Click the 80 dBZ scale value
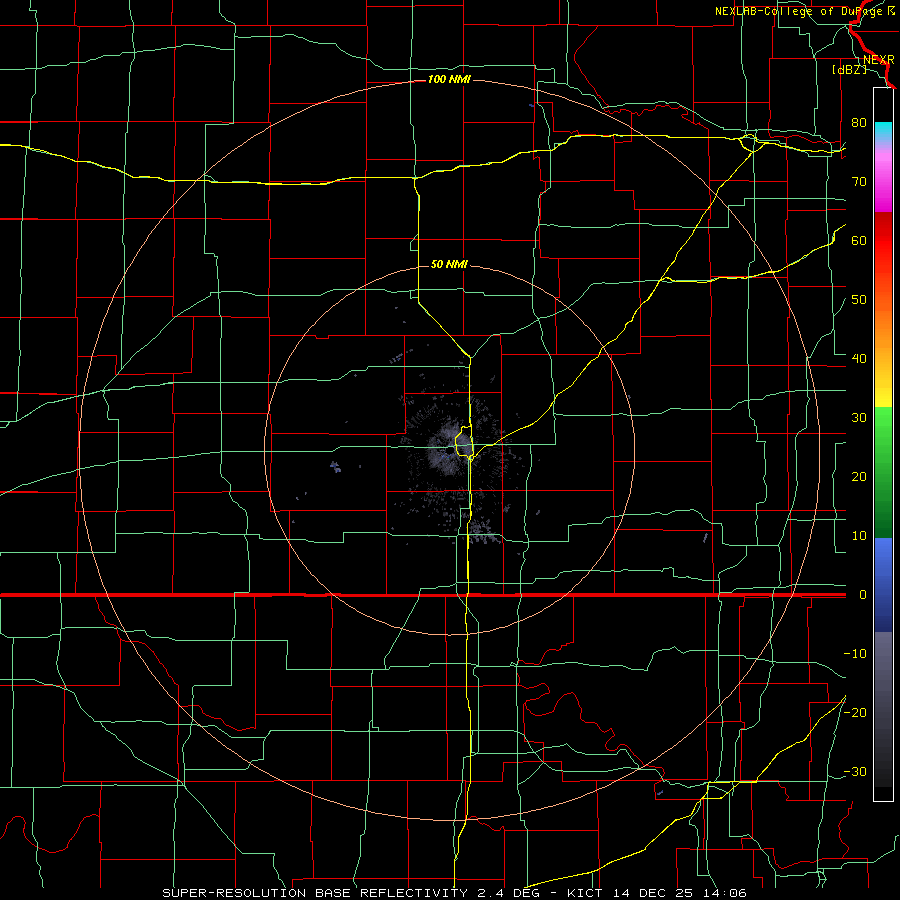This screenshot has width=900, height=900. (859, 122)
